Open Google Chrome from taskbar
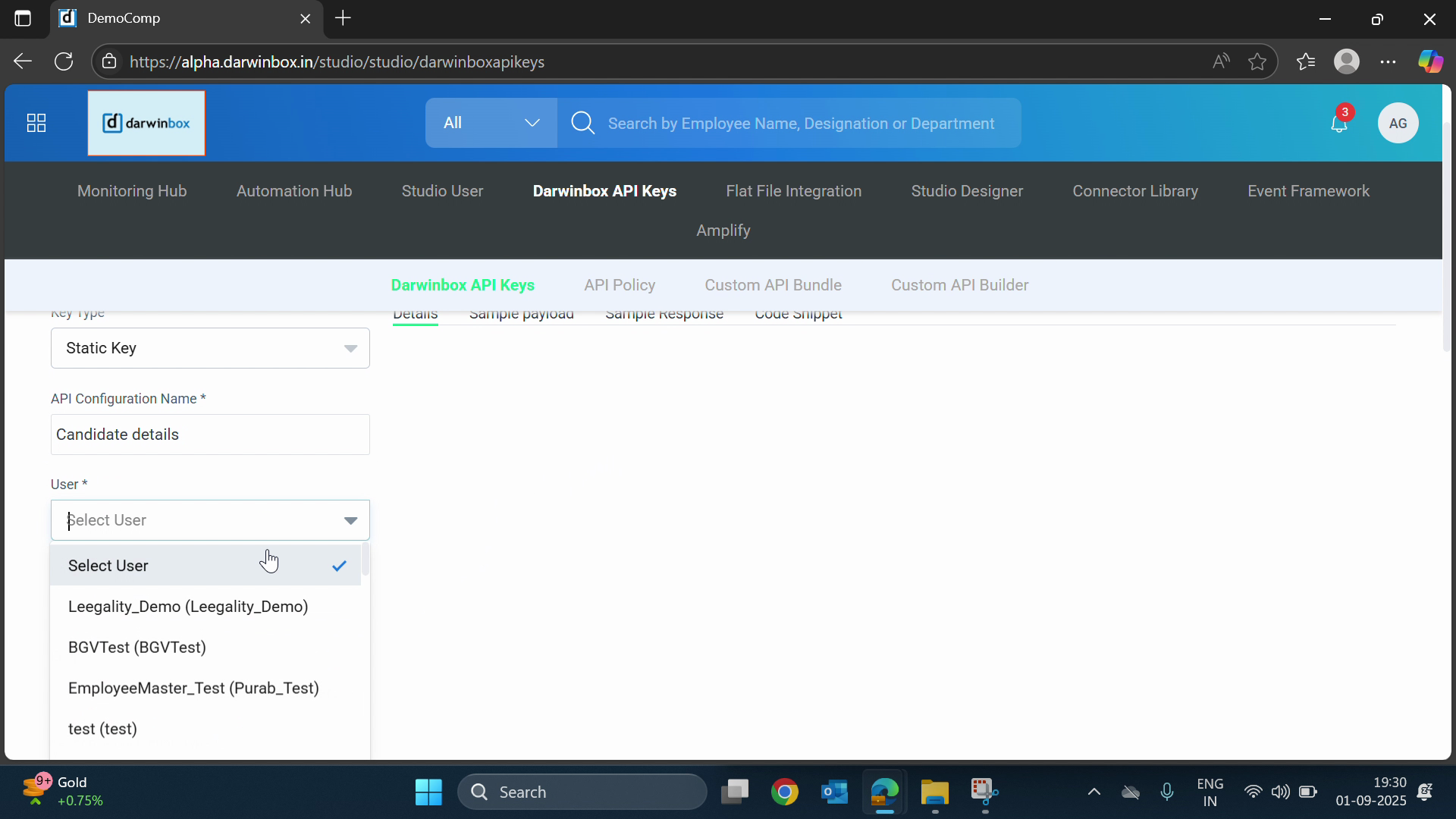The height and width of the screenshot is (819, 1456). coord(784,792)
